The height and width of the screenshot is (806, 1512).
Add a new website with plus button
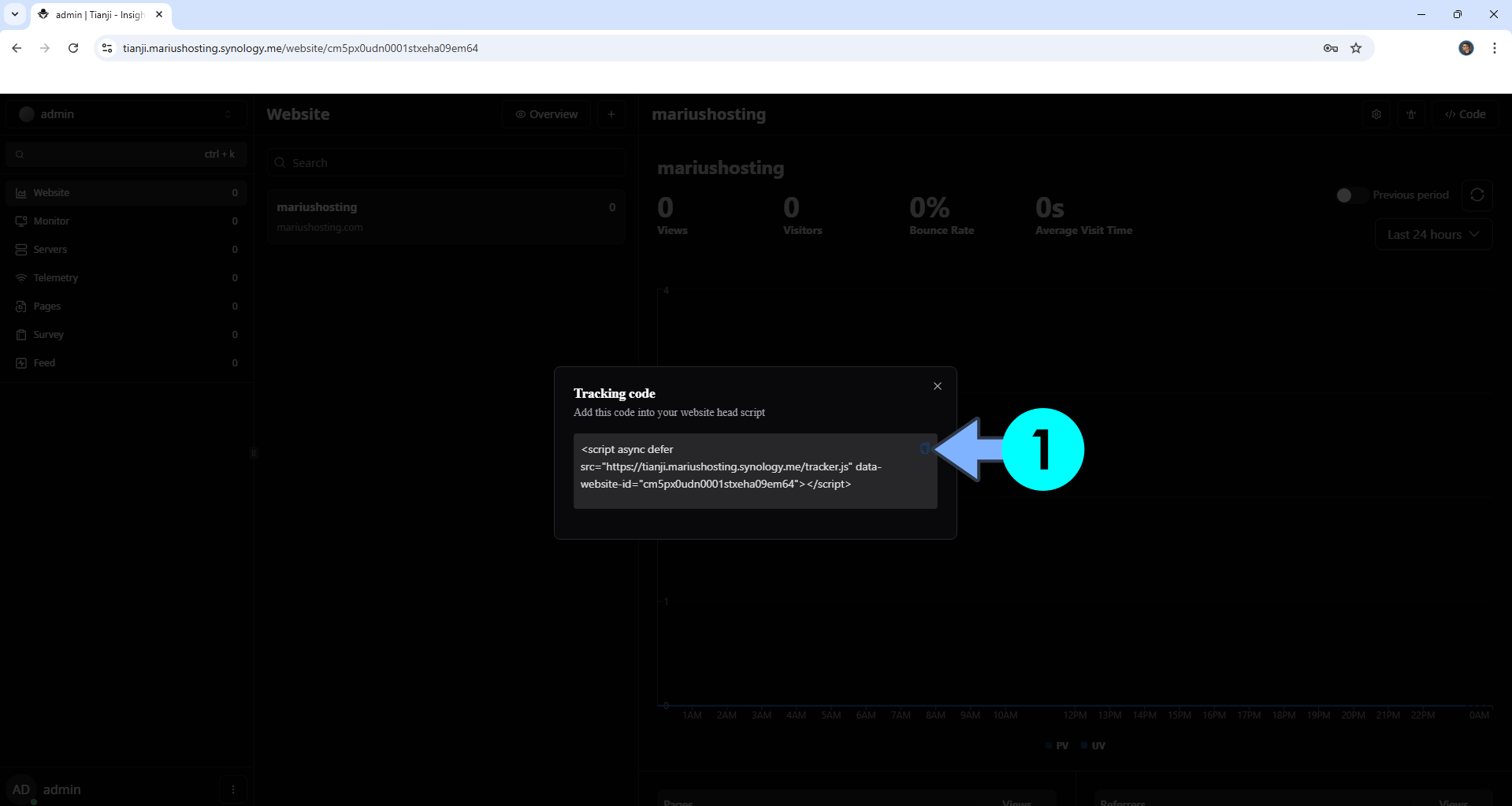[x=611, y=114]
